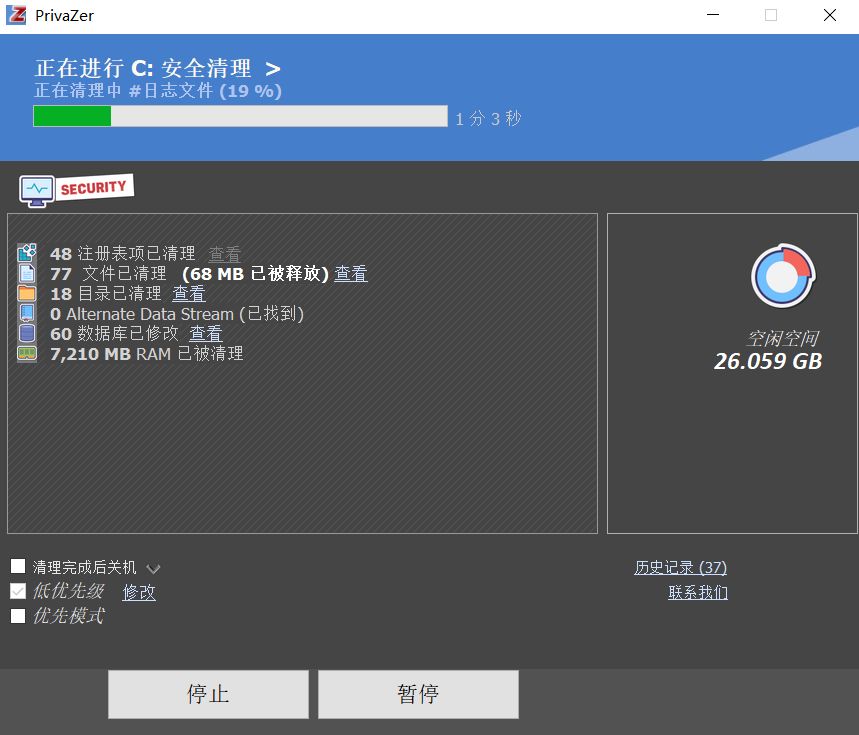Click the 修改 link beside 低优先级
Screen dimensions: 859x735
click(139, 592)
